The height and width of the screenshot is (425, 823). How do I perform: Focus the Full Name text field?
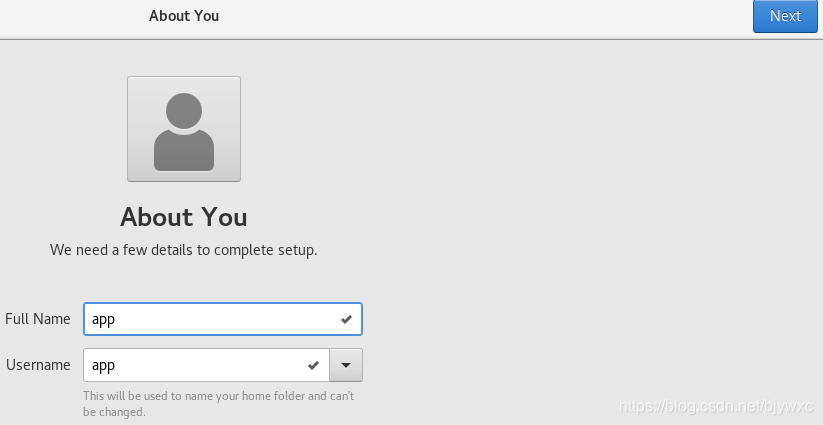[210, 319]
